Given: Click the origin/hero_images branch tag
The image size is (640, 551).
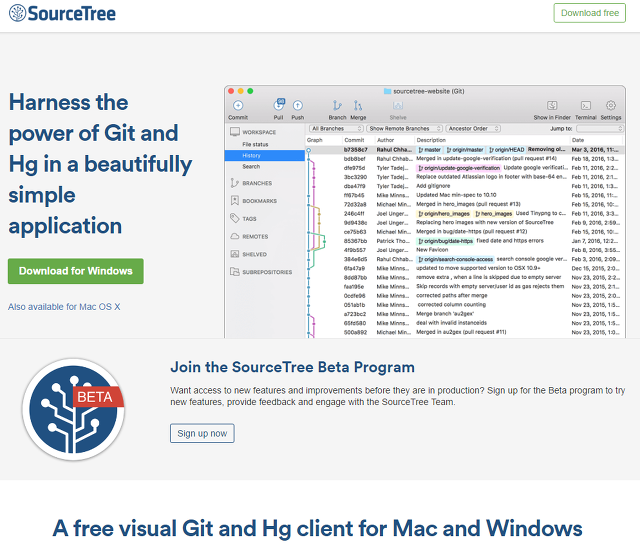Looking at the screenshot, I should coord(444,213).
